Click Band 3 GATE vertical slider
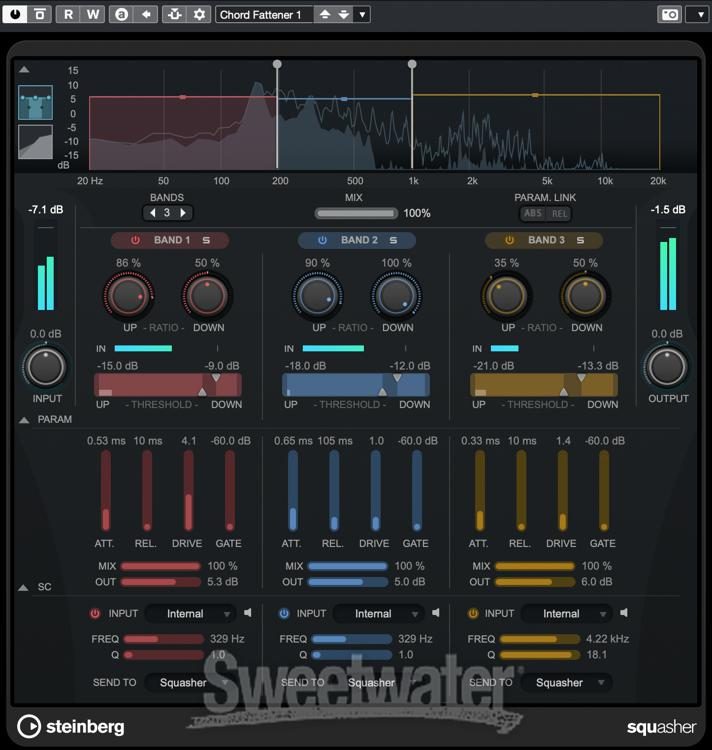Screen dimensions: 712x750 (604, 491)
